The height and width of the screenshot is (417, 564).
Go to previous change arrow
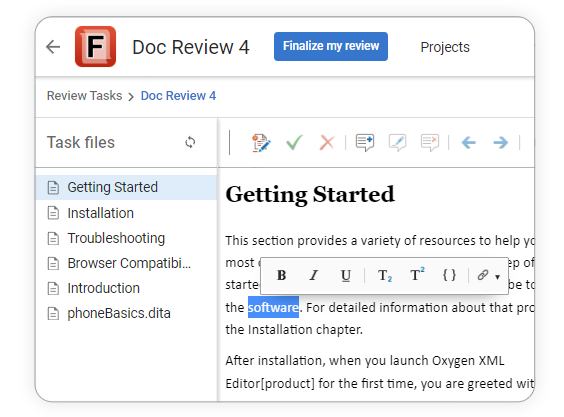click(x=468, y=142)
